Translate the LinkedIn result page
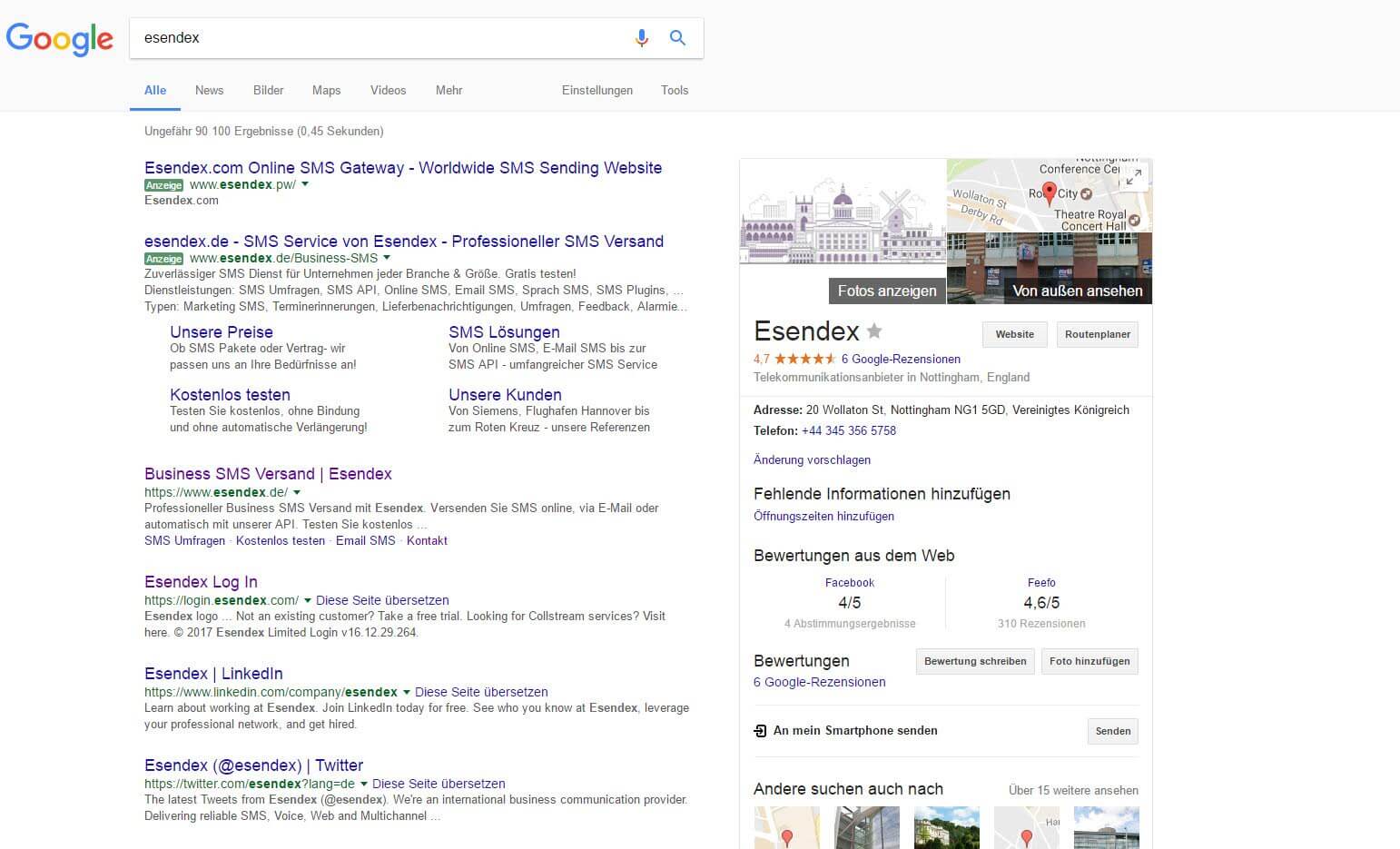Screen dimensions: 1400x849 [481, 692]
